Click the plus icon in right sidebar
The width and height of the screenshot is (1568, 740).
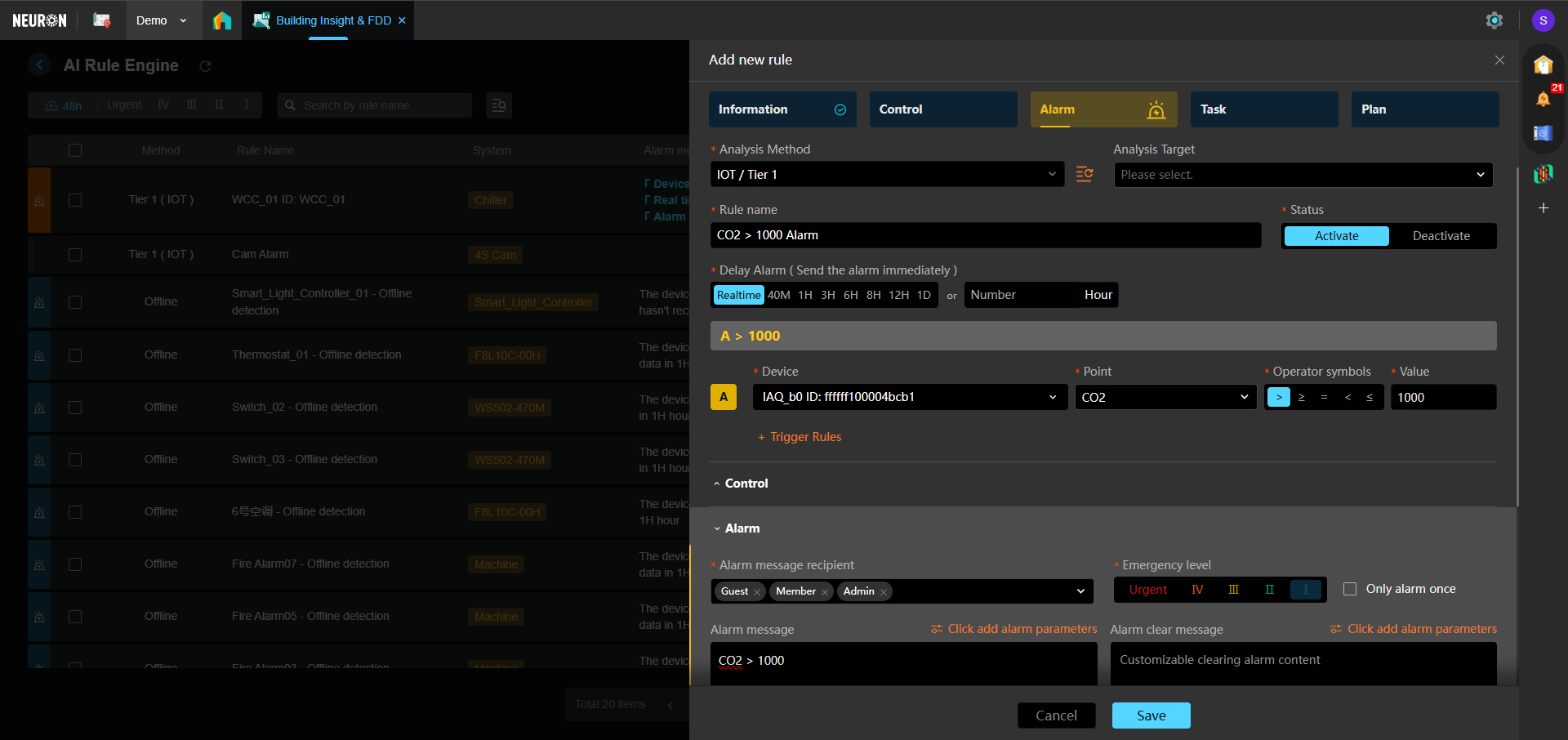(1543, 208)
